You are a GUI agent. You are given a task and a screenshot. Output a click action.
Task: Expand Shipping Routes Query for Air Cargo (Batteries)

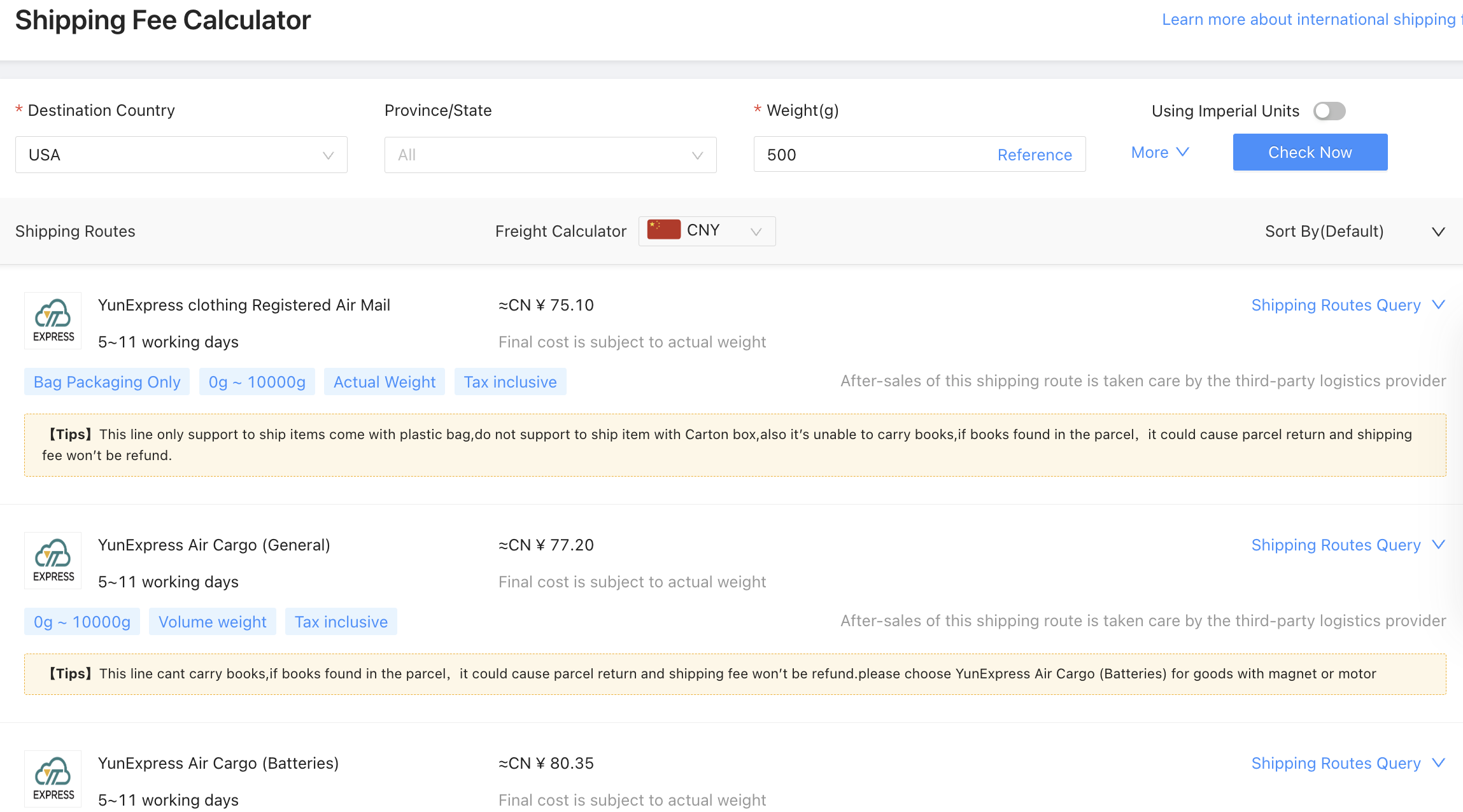point(1348,763)
